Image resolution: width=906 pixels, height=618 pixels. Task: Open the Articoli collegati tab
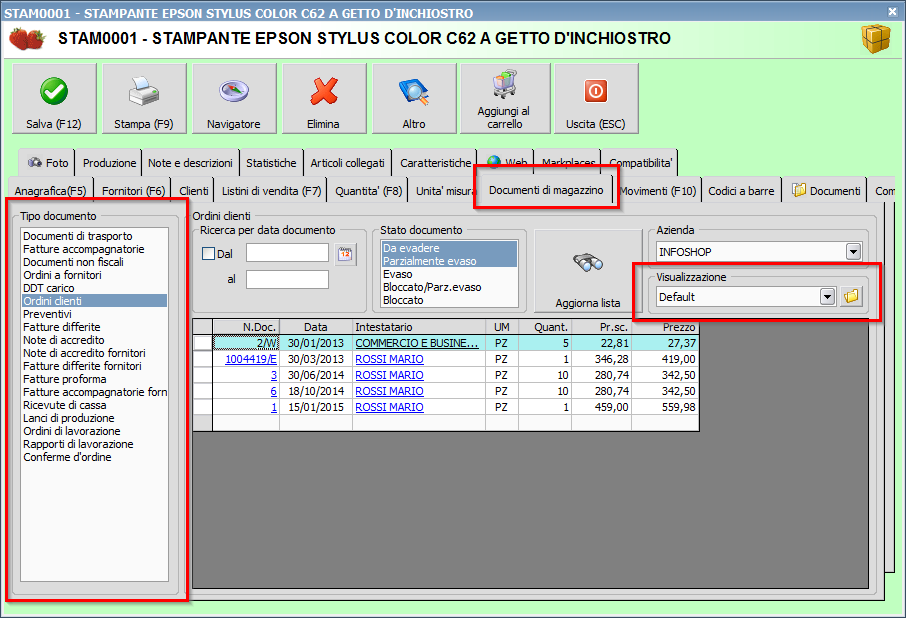click(347, 163)
